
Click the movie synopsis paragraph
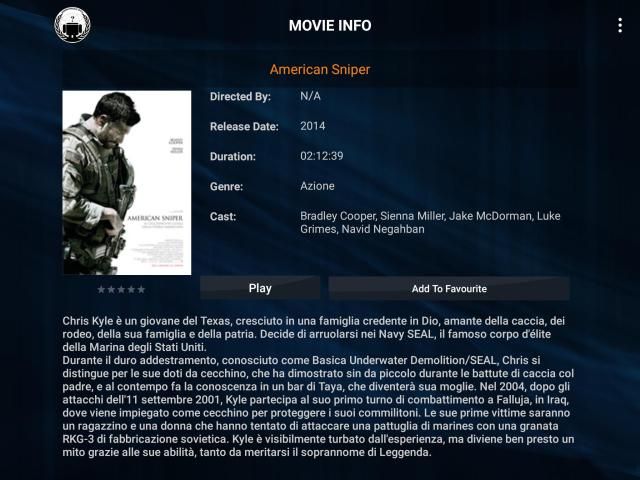click(320, 386)
